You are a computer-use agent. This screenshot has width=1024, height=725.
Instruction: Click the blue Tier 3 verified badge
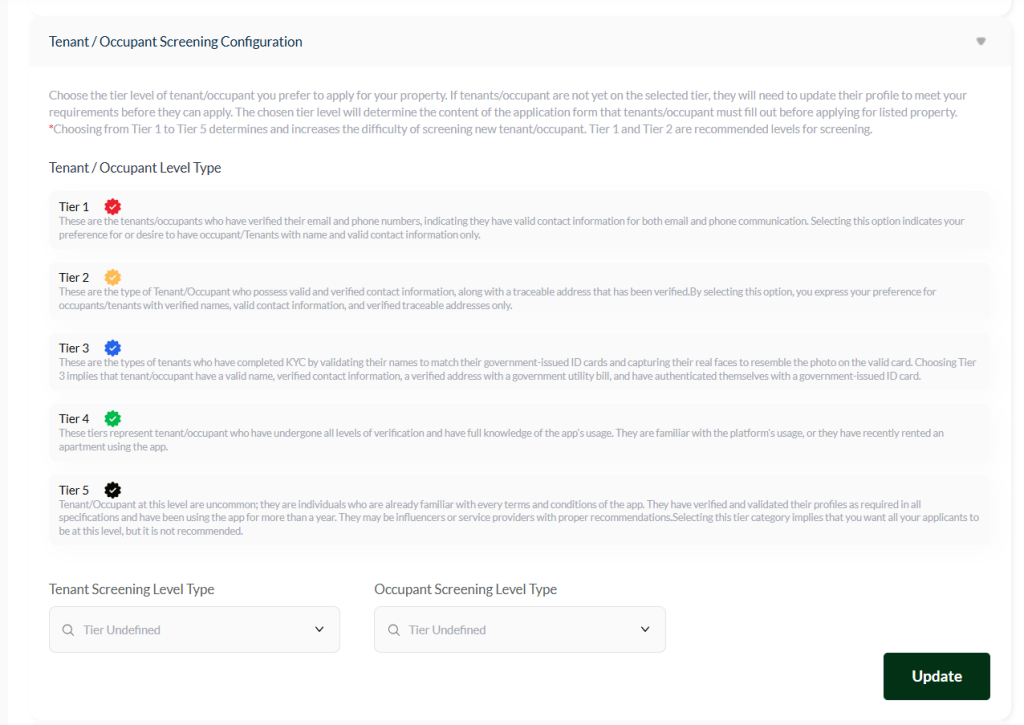pos(113,348)
